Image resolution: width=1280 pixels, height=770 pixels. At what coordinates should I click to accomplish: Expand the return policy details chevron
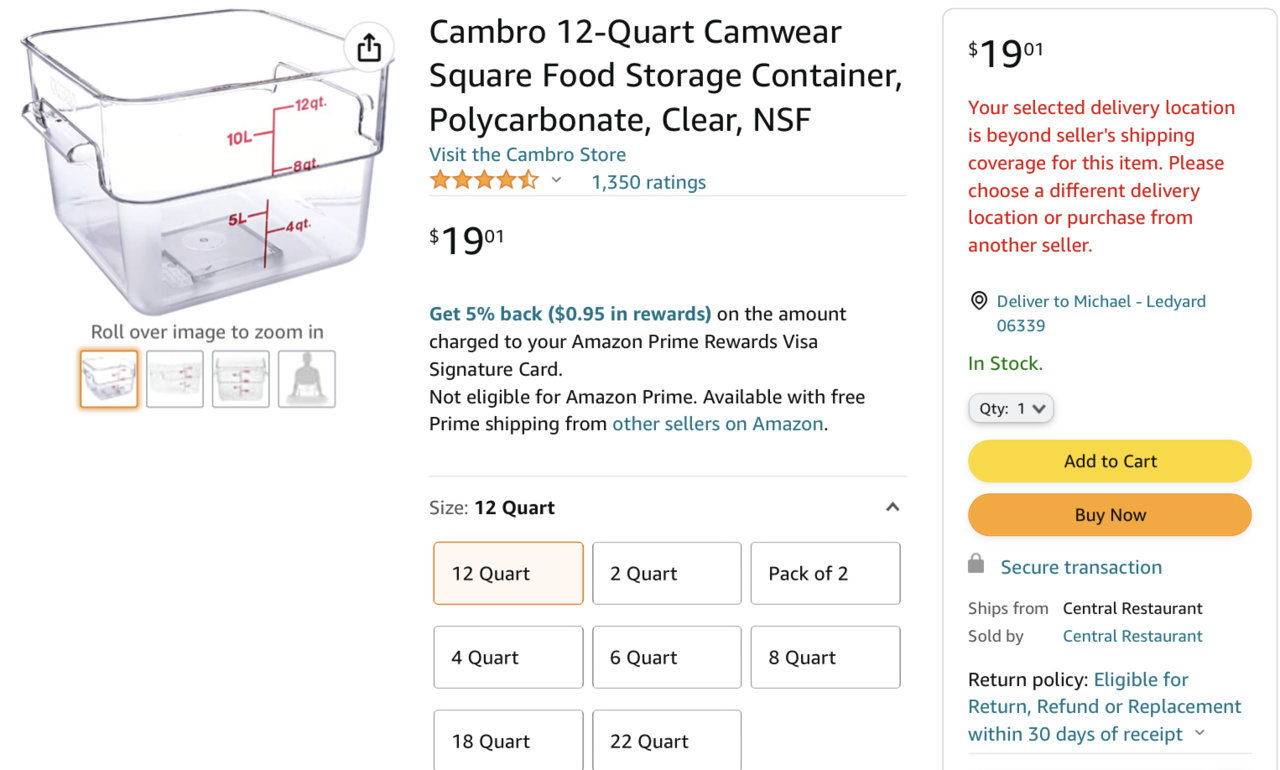click(x=1200, y=734)
